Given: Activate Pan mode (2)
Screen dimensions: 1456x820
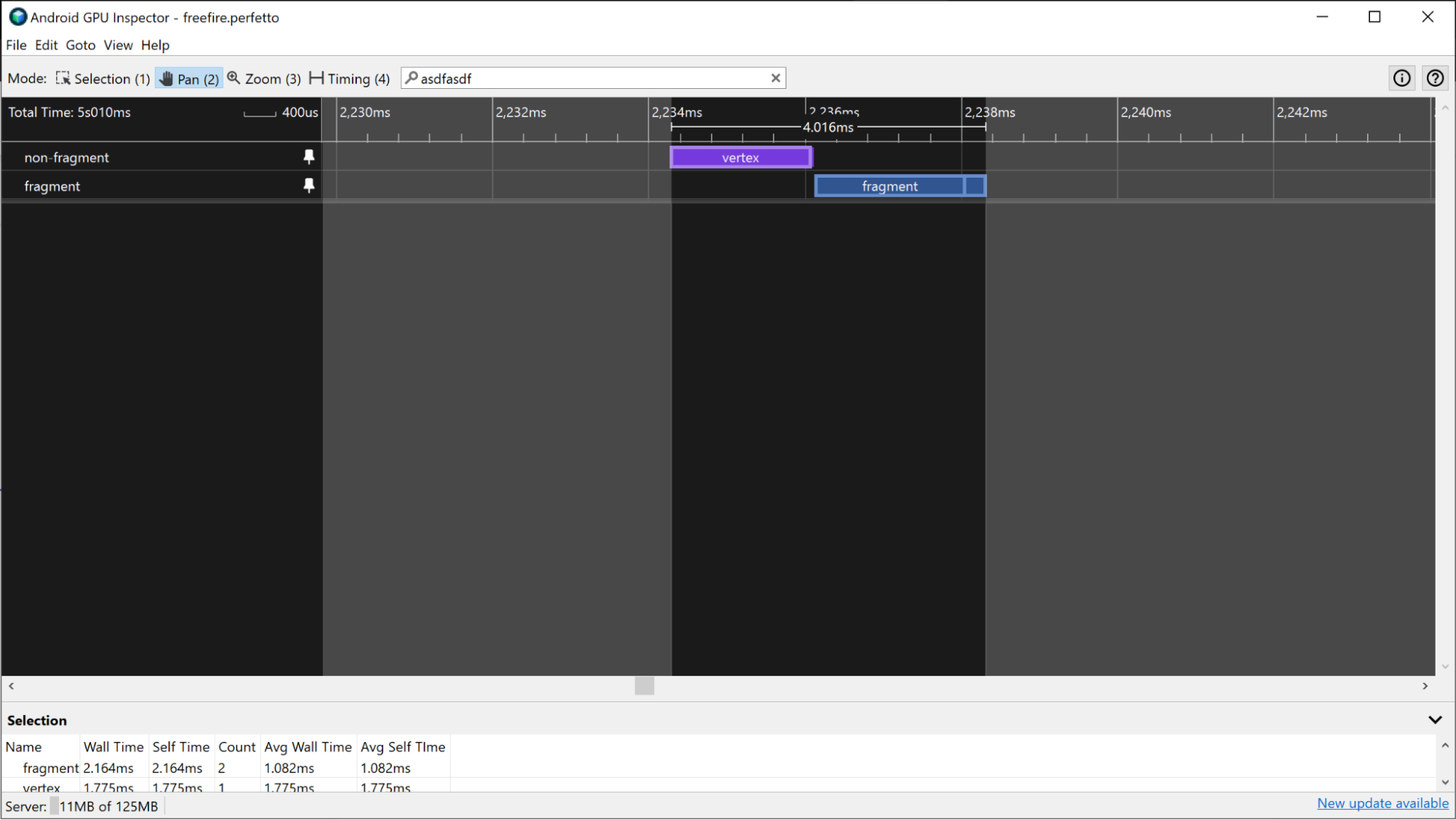Looking at the screenshot, I should (x=187, y=78).
